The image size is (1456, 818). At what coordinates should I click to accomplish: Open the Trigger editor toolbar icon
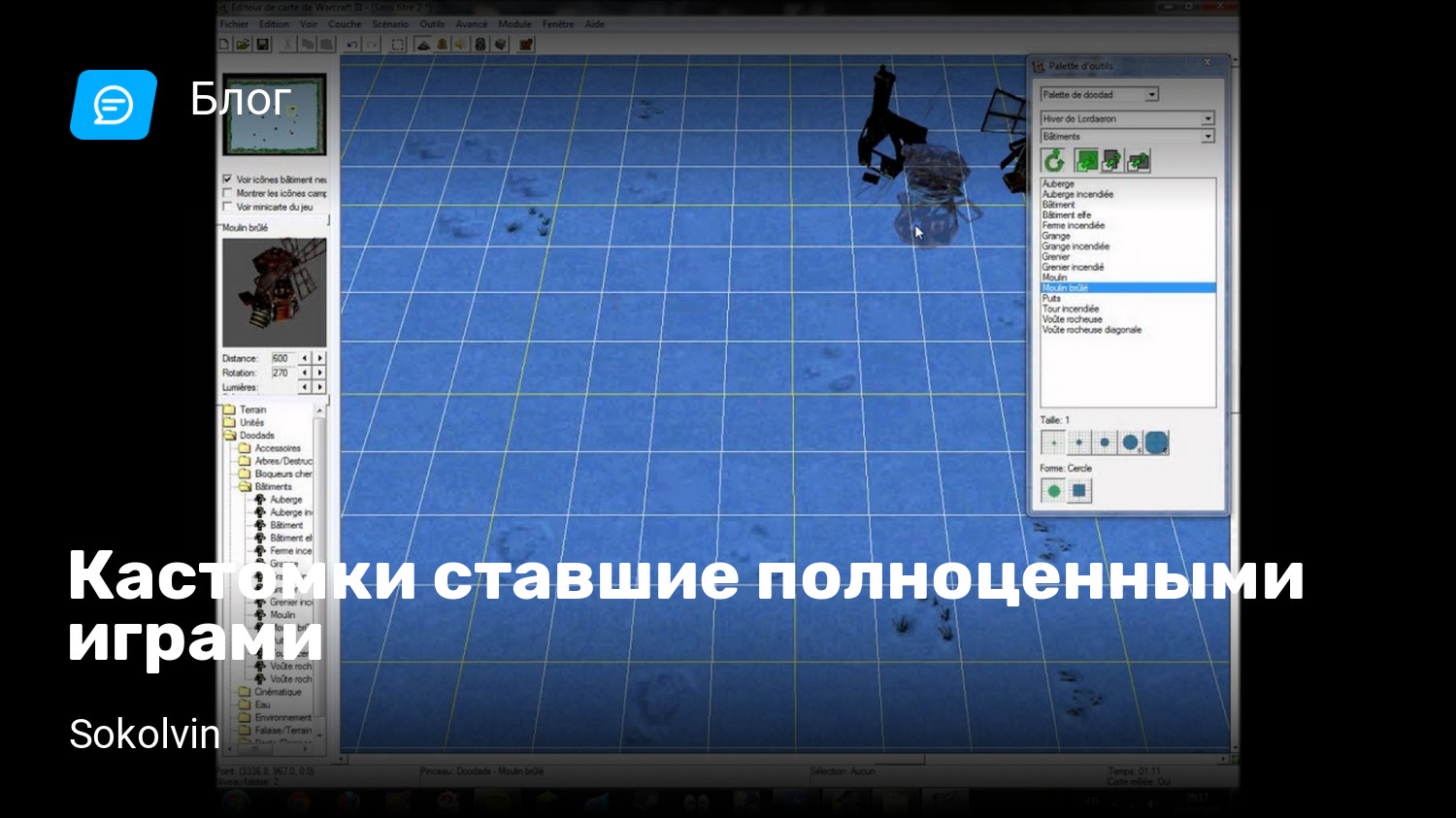443,45
